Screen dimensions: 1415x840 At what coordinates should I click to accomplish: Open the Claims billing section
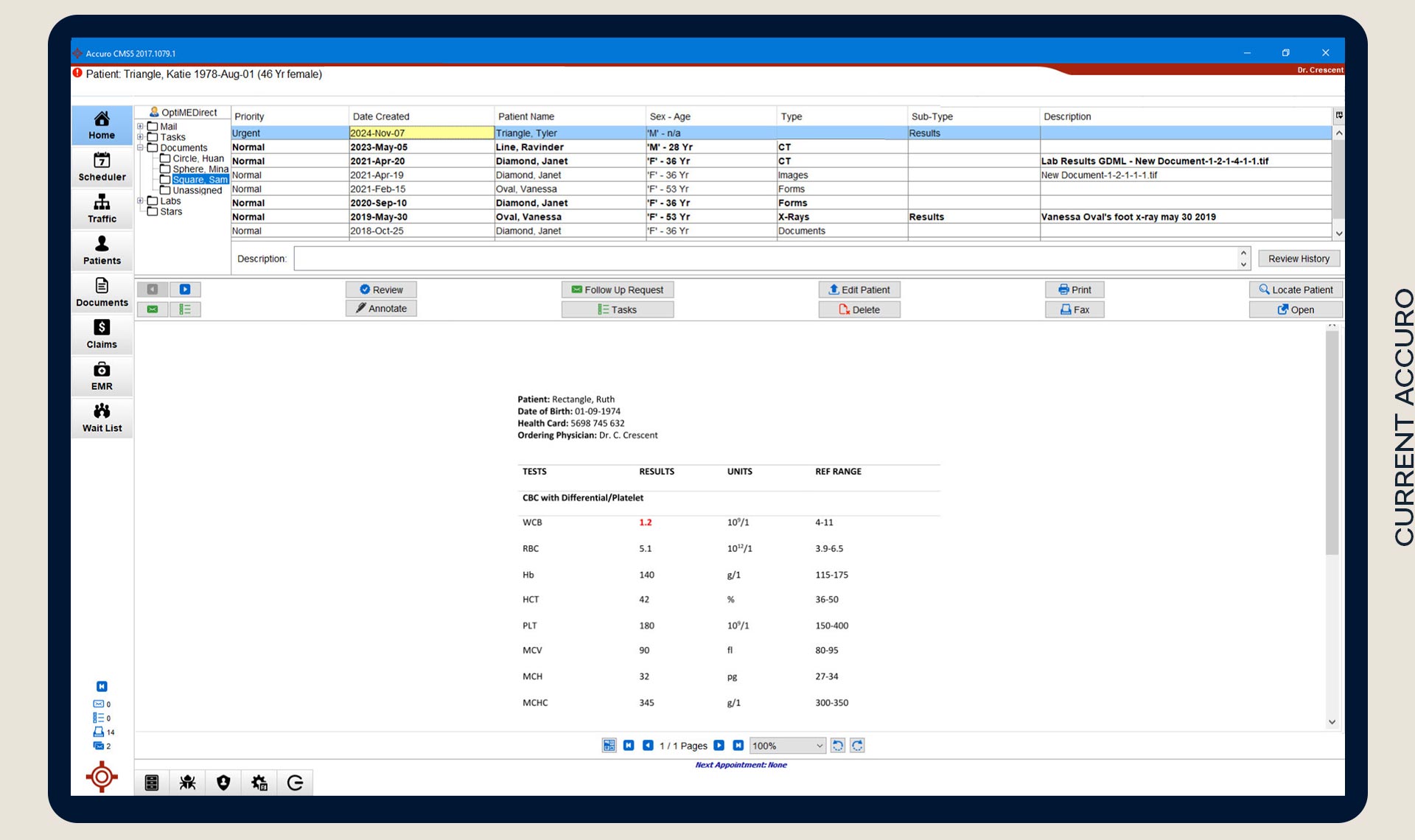point(102,334)
